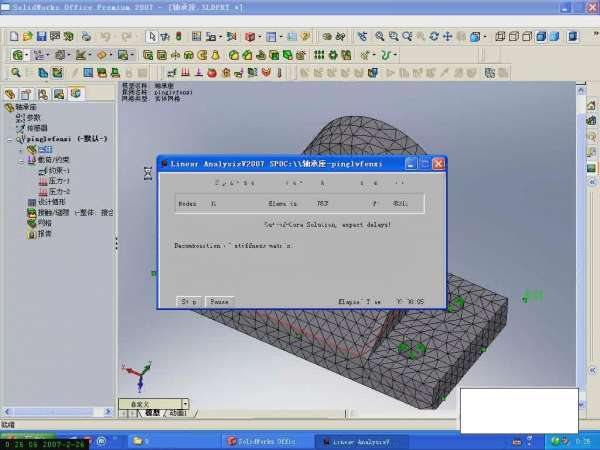Switch to the 模型 tab at bottom
This screenshot has height=450, width=600.
click(x=153, y=413)
